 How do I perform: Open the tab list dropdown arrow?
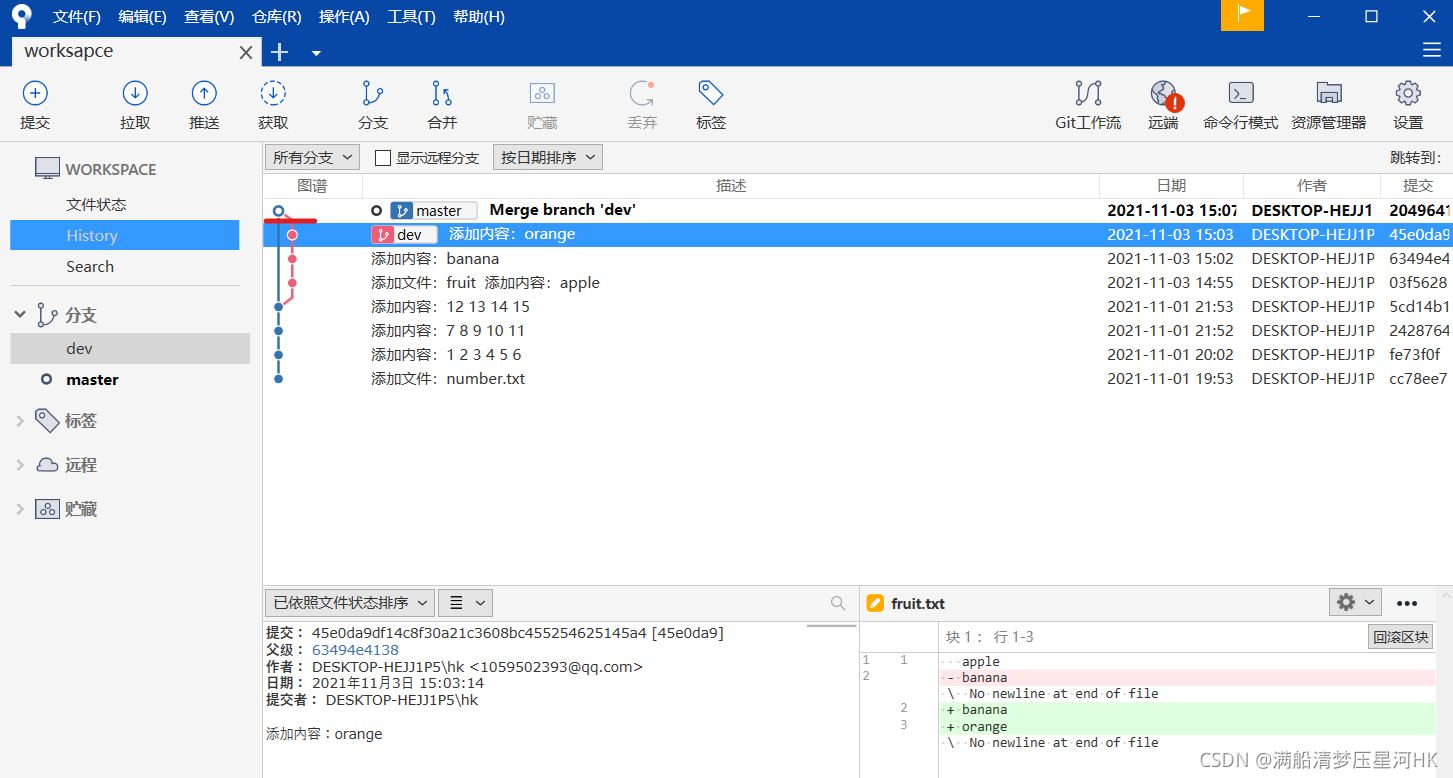[316, 53]
